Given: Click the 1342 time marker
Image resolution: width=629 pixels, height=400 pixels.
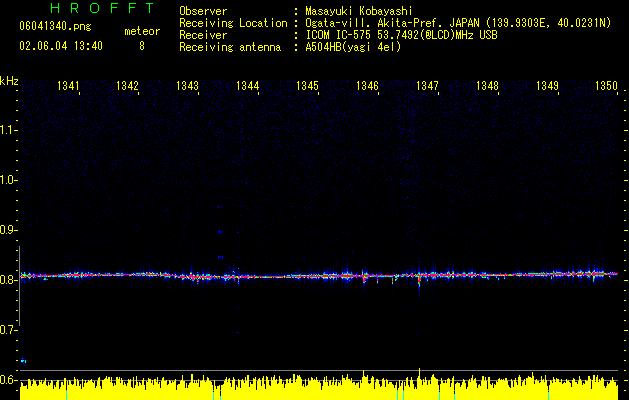Looking at the screenshot, I should point(128,85).
